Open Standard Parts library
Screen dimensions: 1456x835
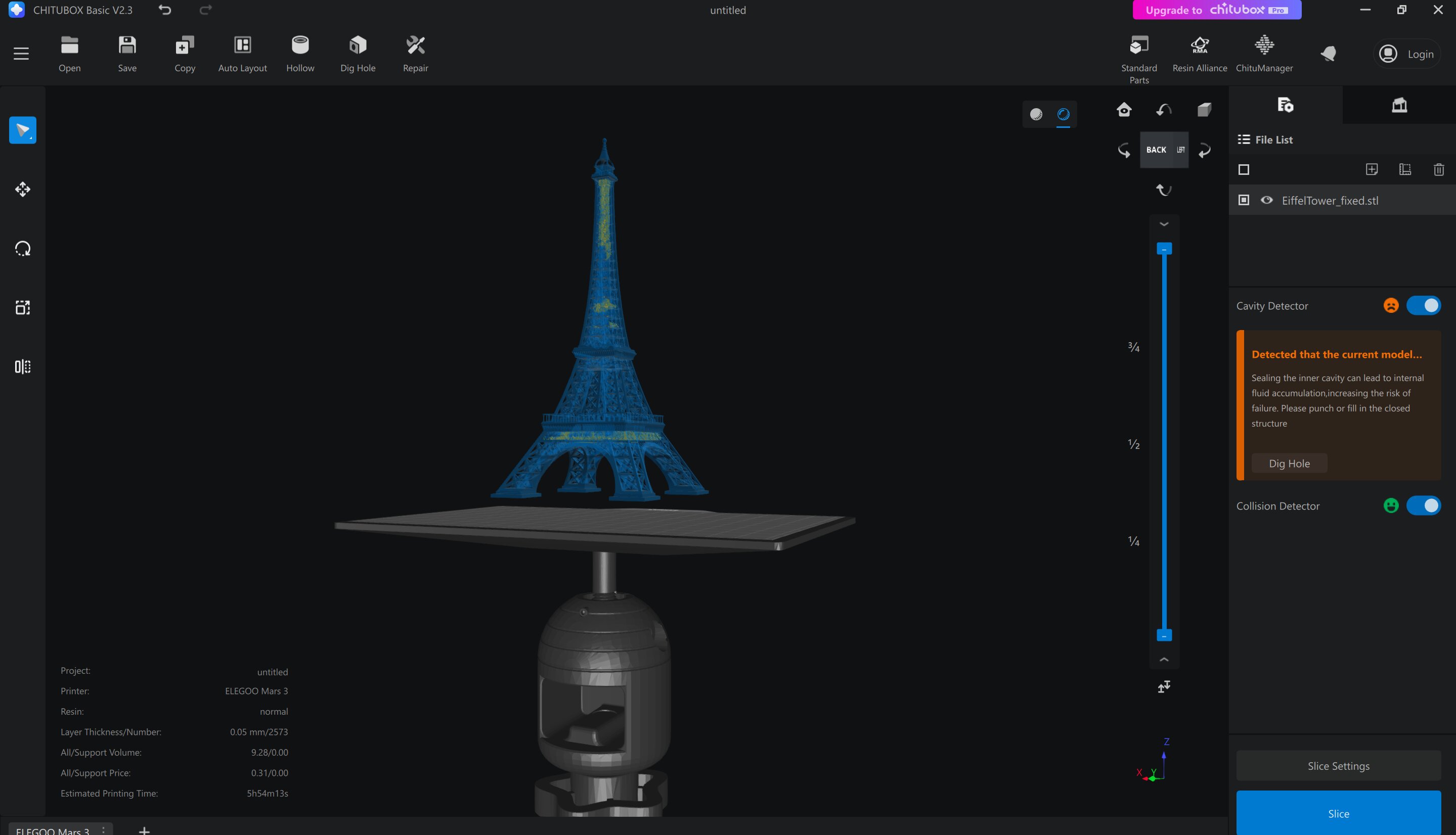1139,59
